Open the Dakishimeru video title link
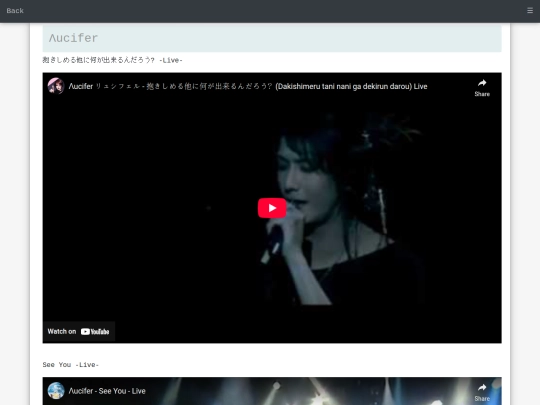This screenshot has width=540, height=405. (x=248, y=86)
